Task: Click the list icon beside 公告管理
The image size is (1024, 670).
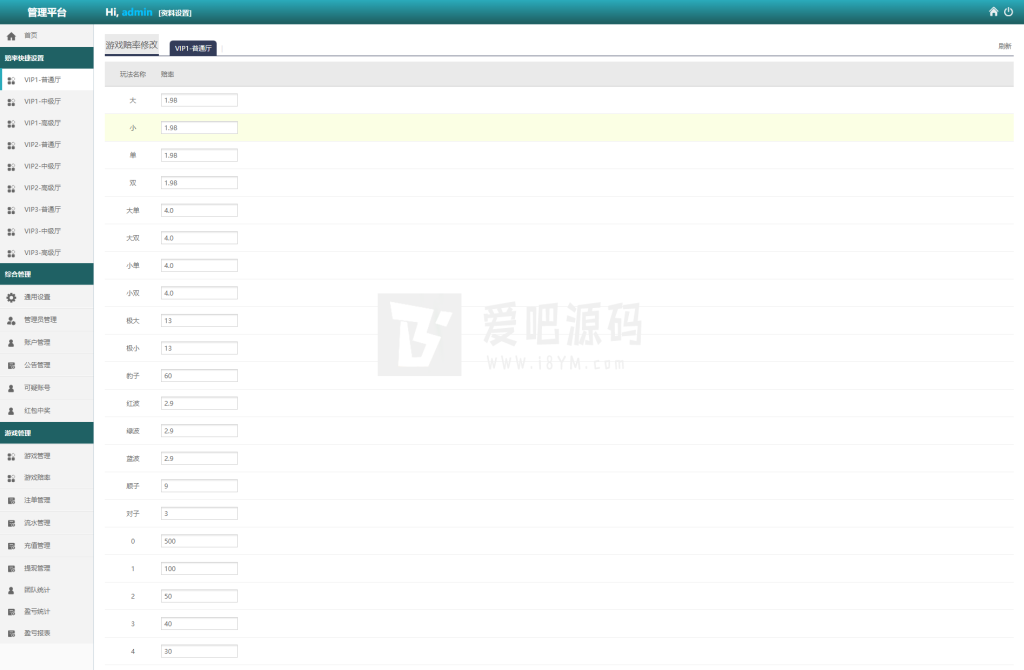Action: click(11, 366)
